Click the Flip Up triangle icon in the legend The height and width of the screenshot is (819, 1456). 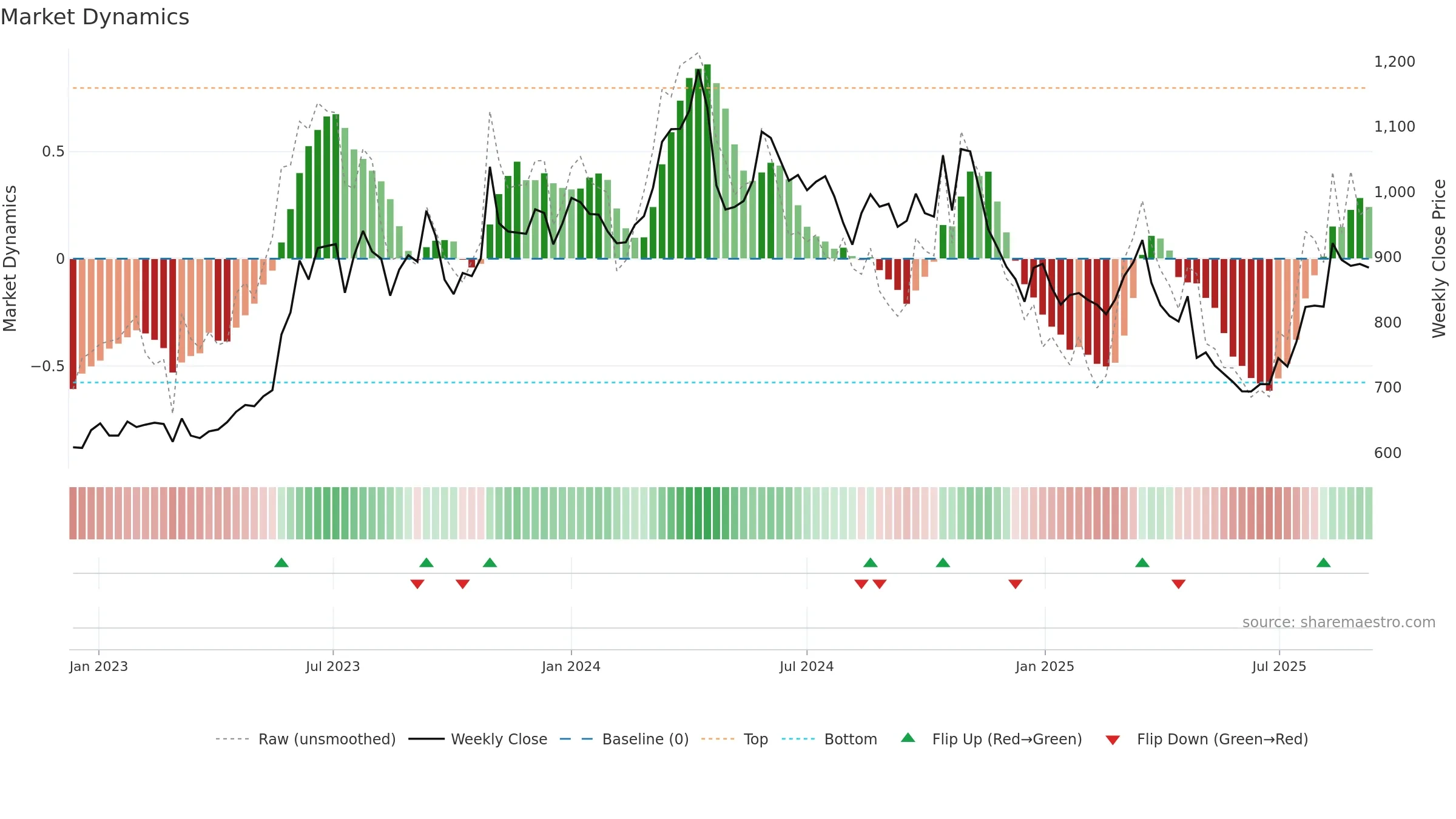click(908, 738)
